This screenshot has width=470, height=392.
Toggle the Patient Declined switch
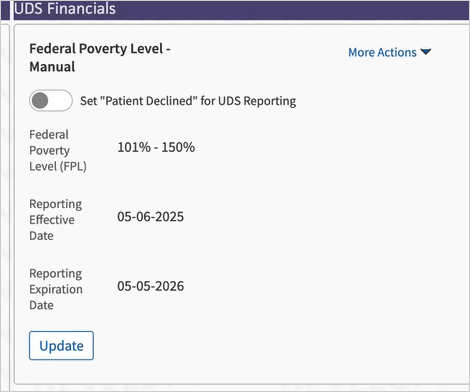(51, 100)
